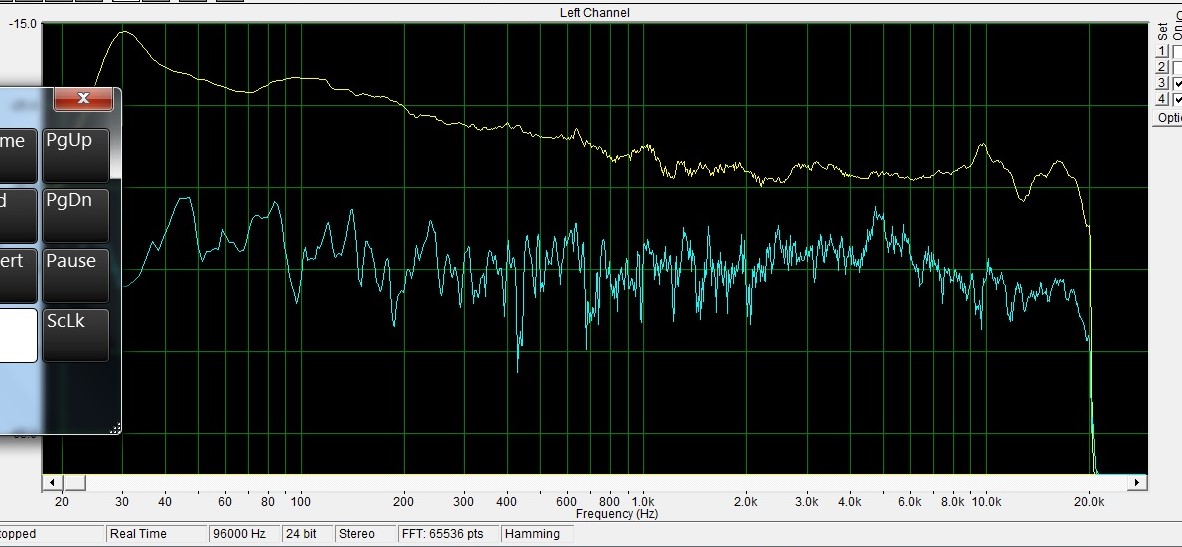Image resolution: width=1182 pixels, height=547 pixels.
Task: Click overlay Set button 2
Action: pos(1161,67)
